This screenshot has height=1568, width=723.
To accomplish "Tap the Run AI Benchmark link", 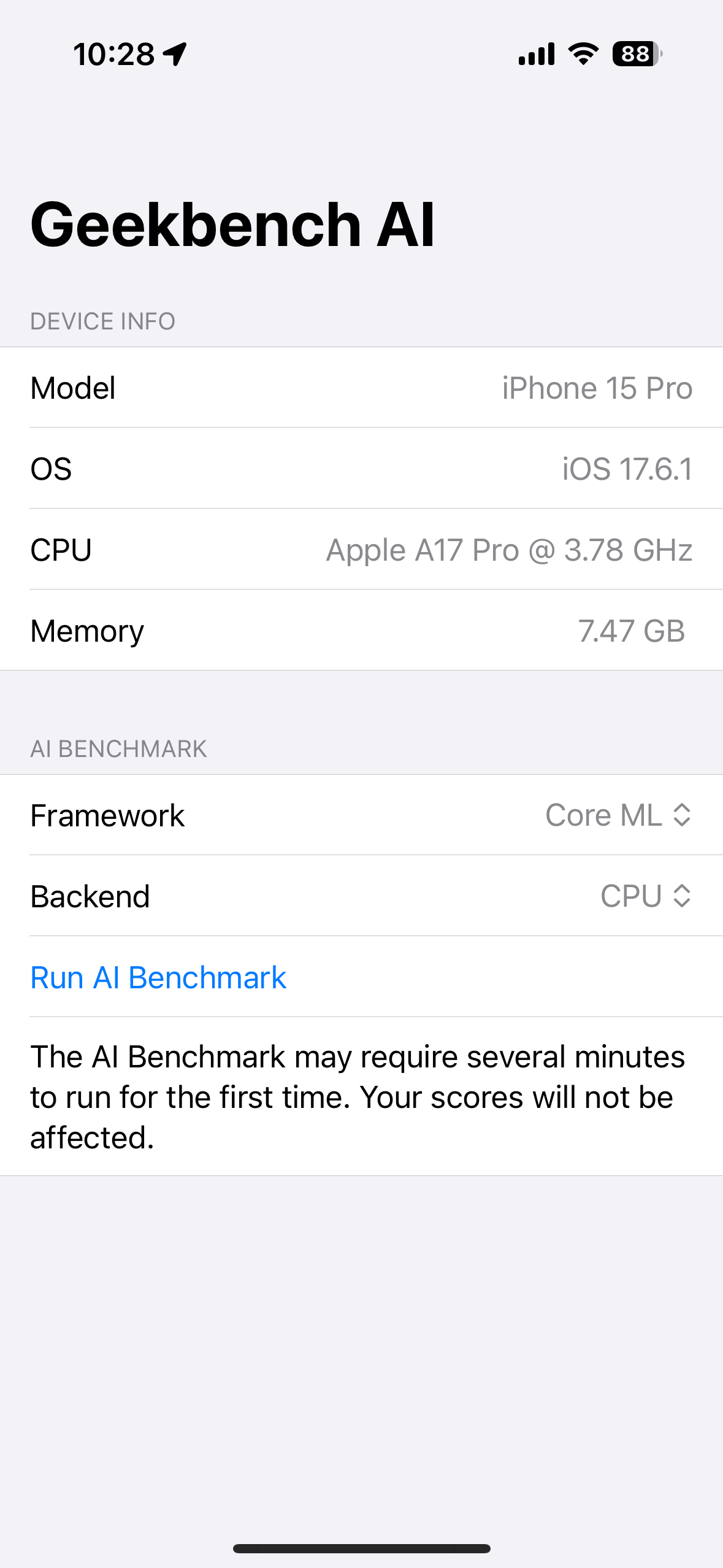I will pos(158,977).
